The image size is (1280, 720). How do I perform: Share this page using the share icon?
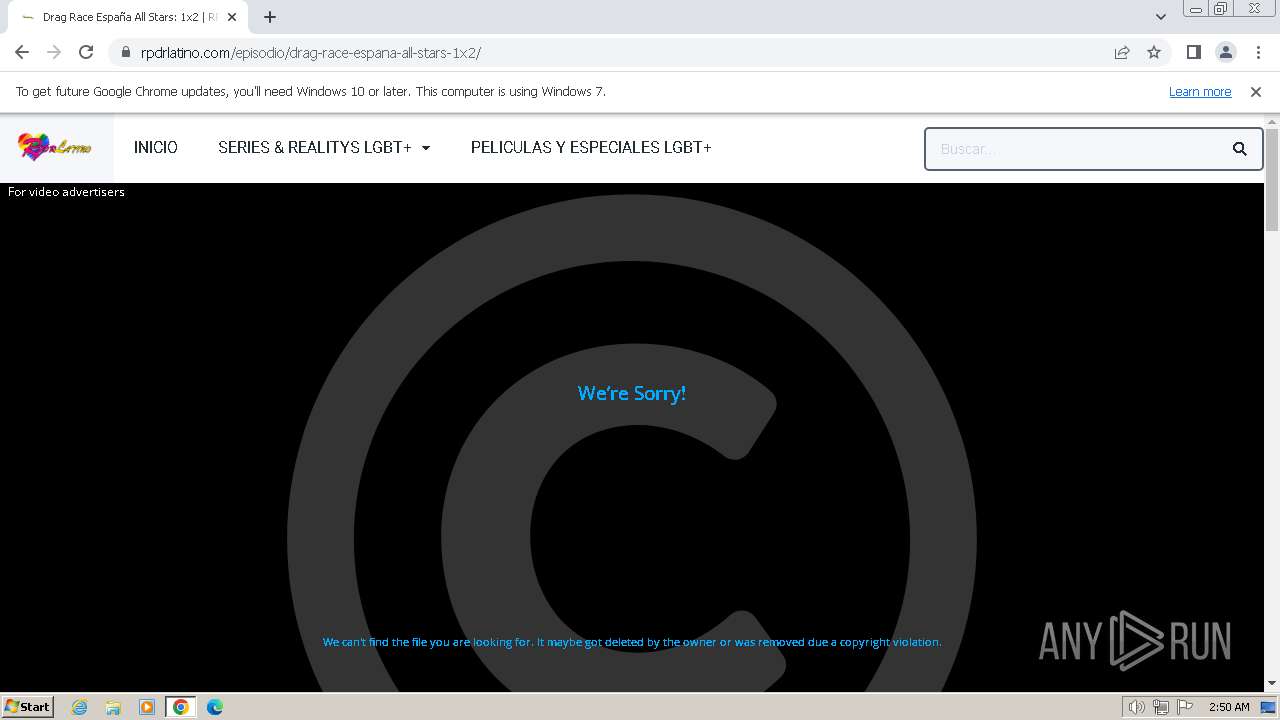click(x=1122, y=52)
